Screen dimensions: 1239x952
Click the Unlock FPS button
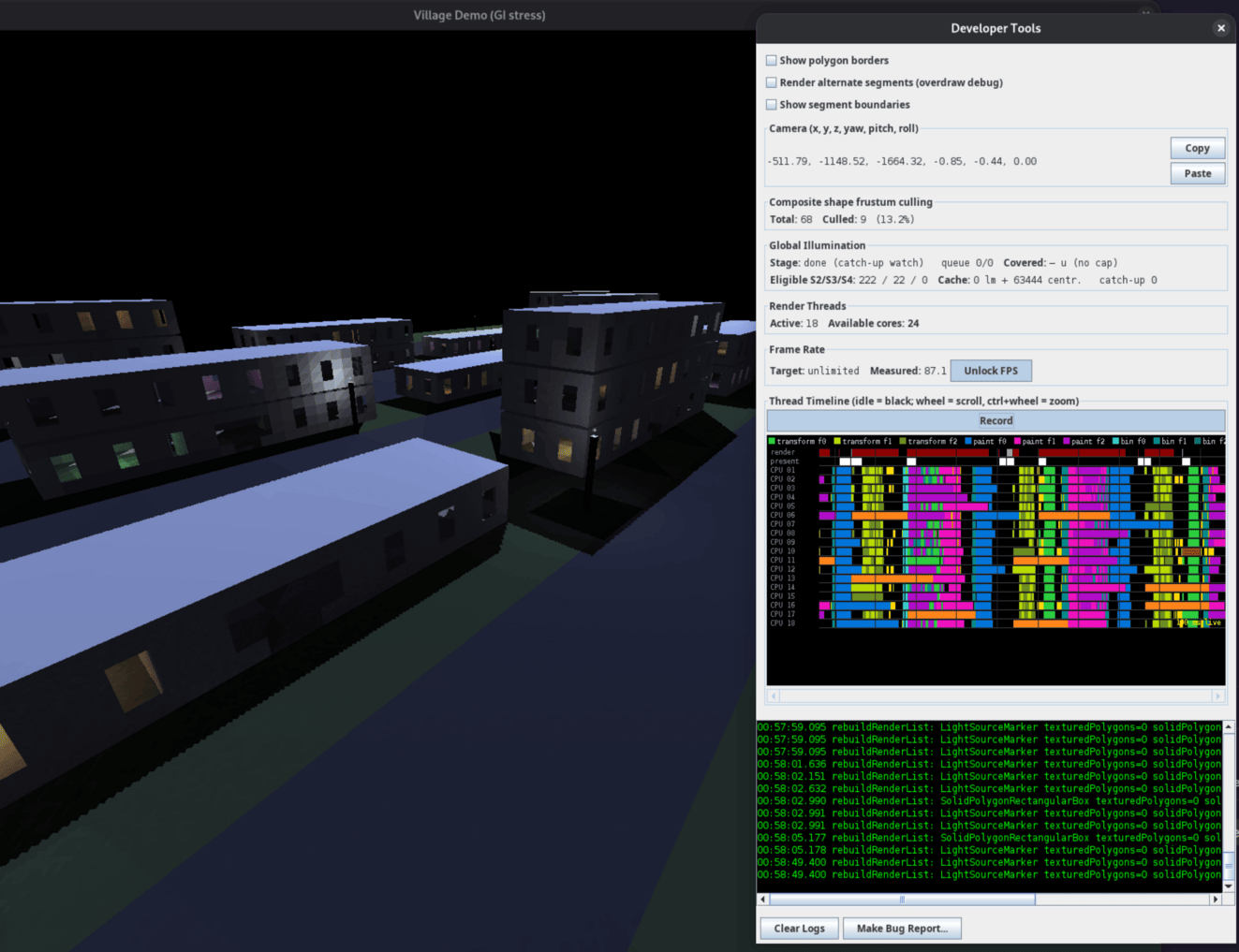[991, 371]
